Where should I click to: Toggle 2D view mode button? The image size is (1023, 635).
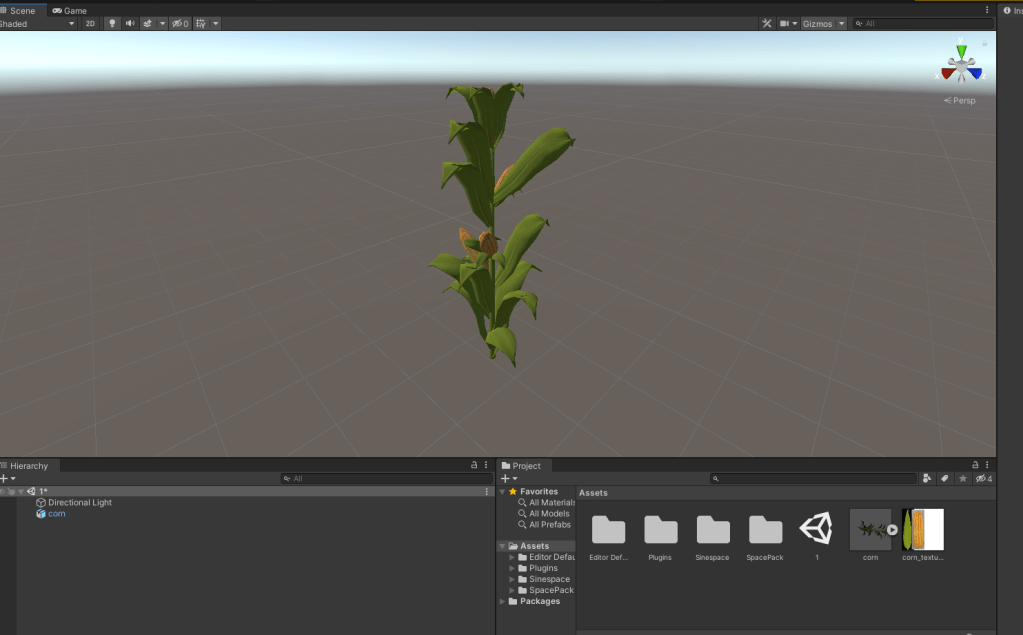[90, 23]
